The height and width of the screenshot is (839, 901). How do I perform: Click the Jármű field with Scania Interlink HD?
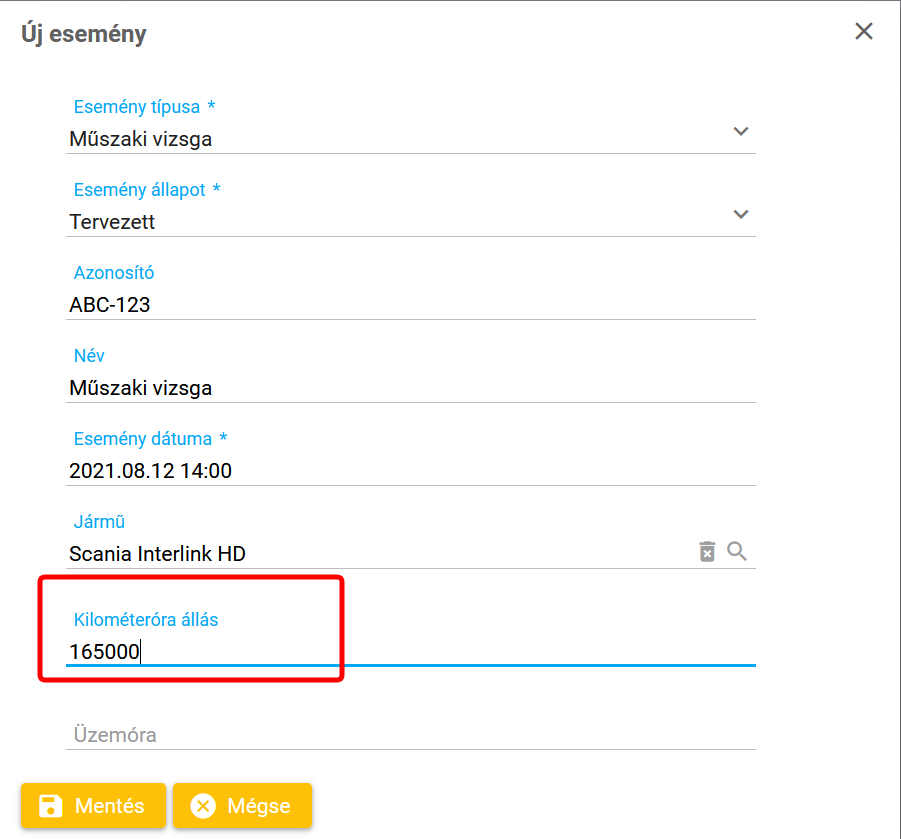[370, 553]
